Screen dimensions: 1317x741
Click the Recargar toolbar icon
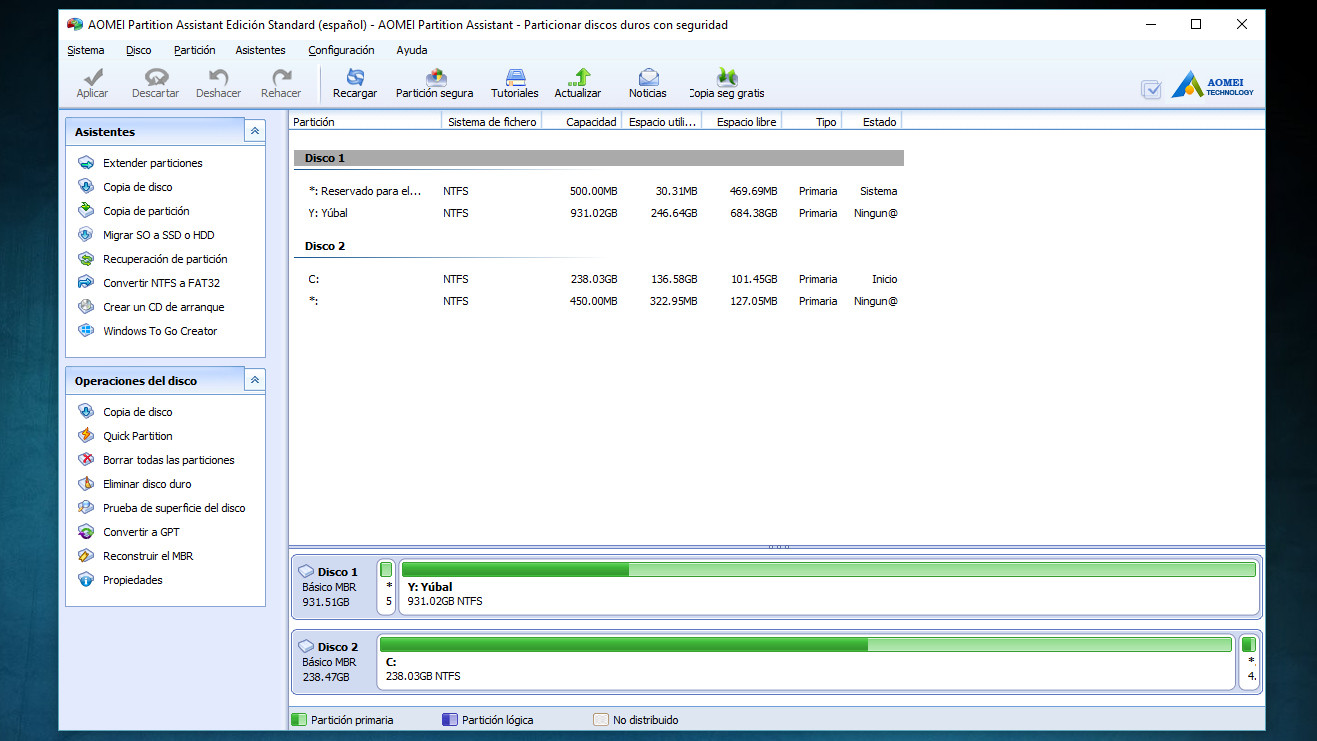tap(354, 78)
